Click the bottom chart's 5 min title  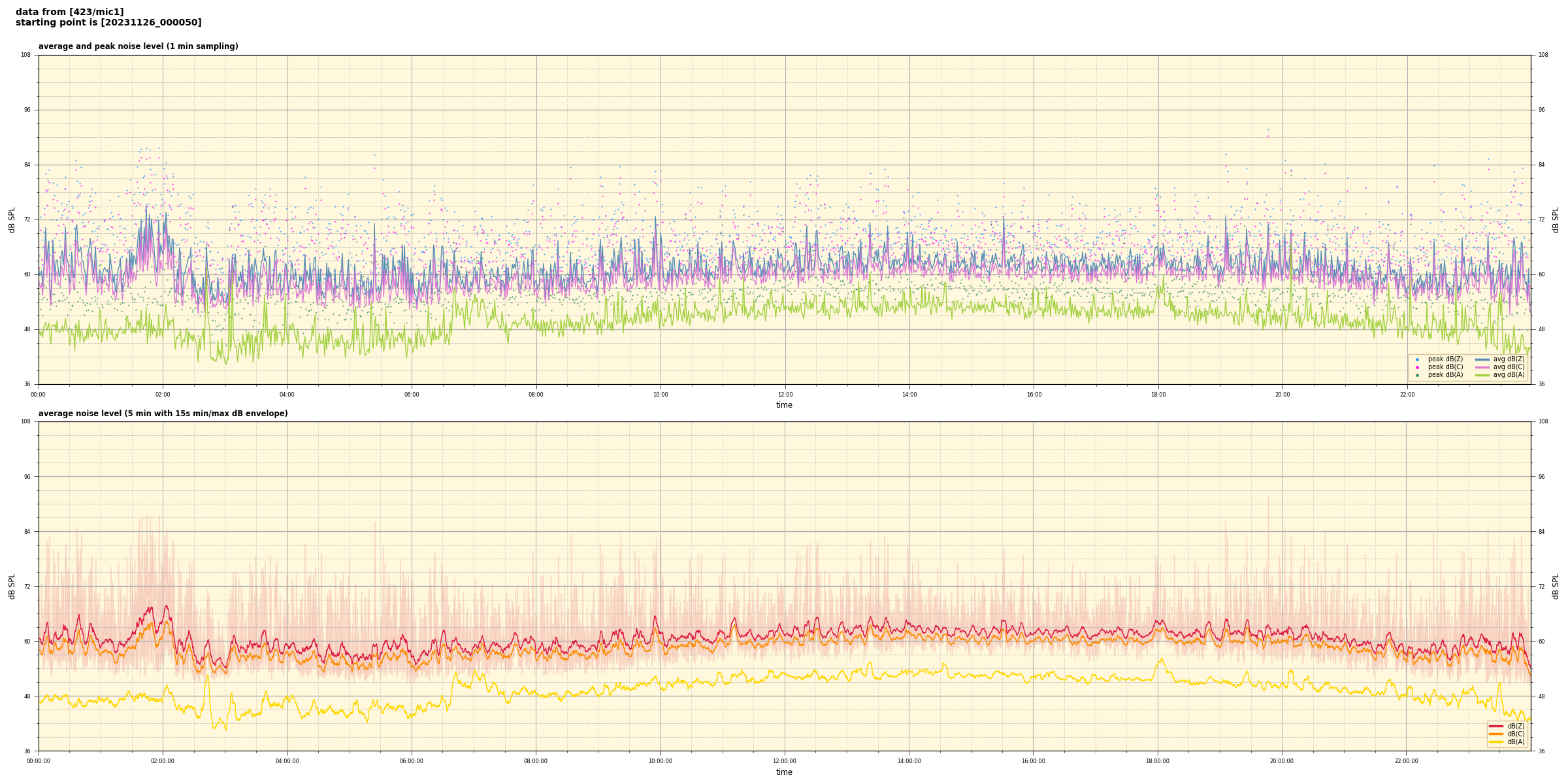163,414
